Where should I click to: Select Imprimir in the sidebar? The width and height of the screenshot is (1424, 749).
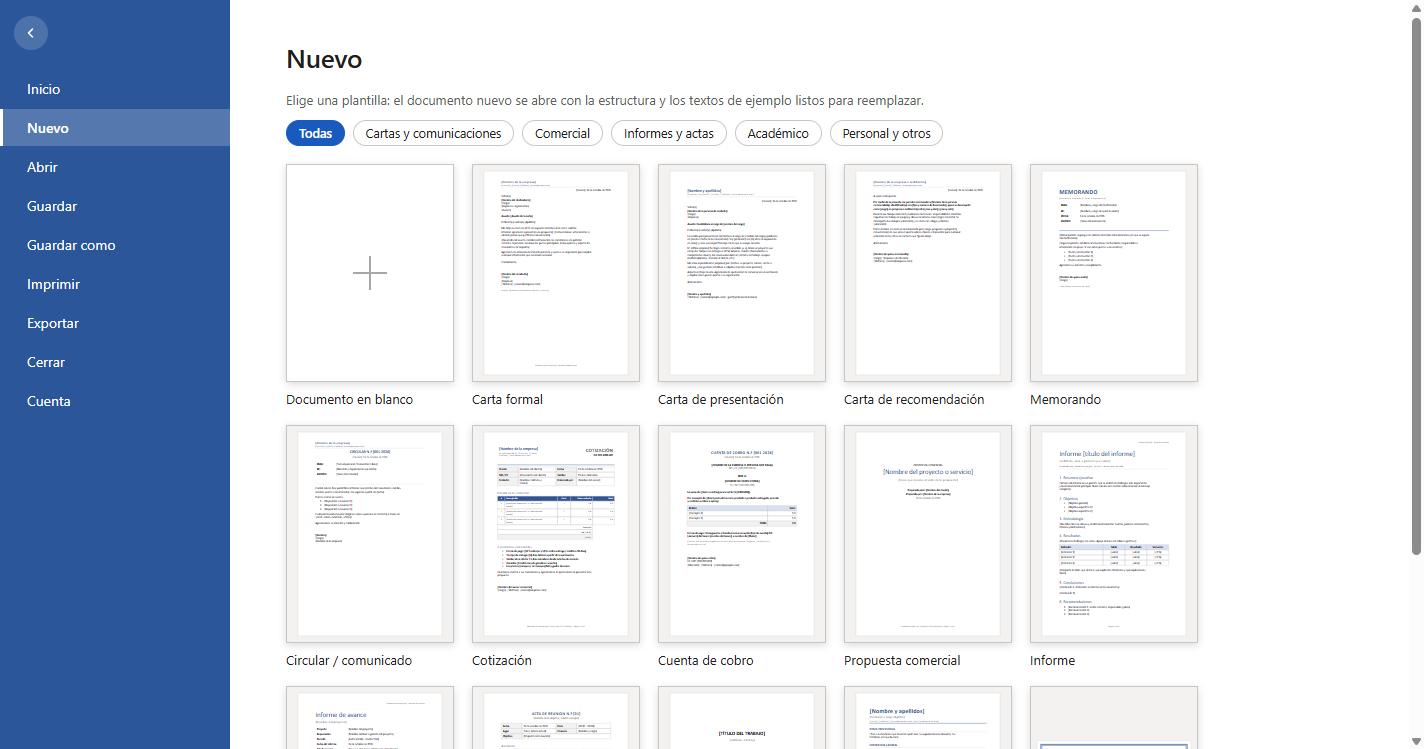(115, 284)
